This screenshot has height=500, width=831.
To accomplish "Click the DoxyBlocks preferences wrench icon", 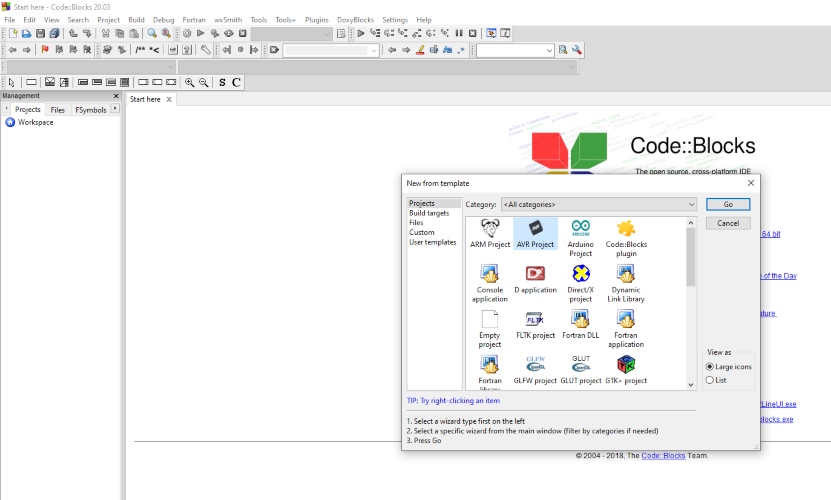I will click(206, 50).
